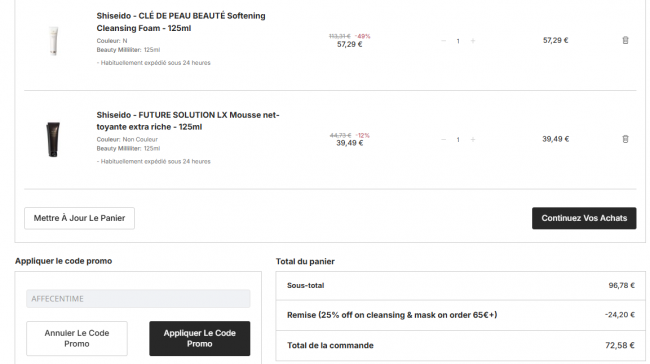Decrease quantity of Future Solution LX Mousse
Screen dimensions: 650x364
pos(444,139)
